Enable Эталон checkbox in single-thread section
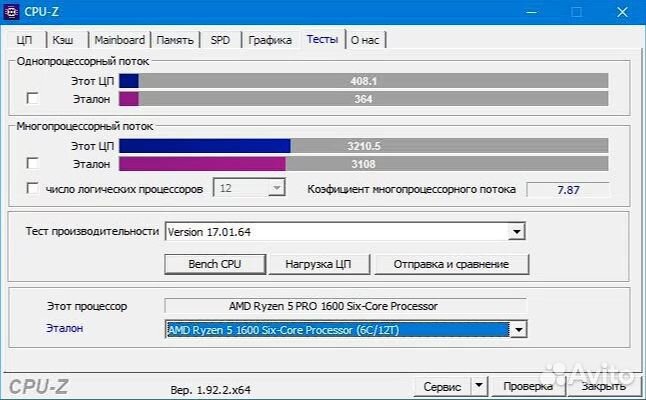The image size is (646, 400). 33,98
